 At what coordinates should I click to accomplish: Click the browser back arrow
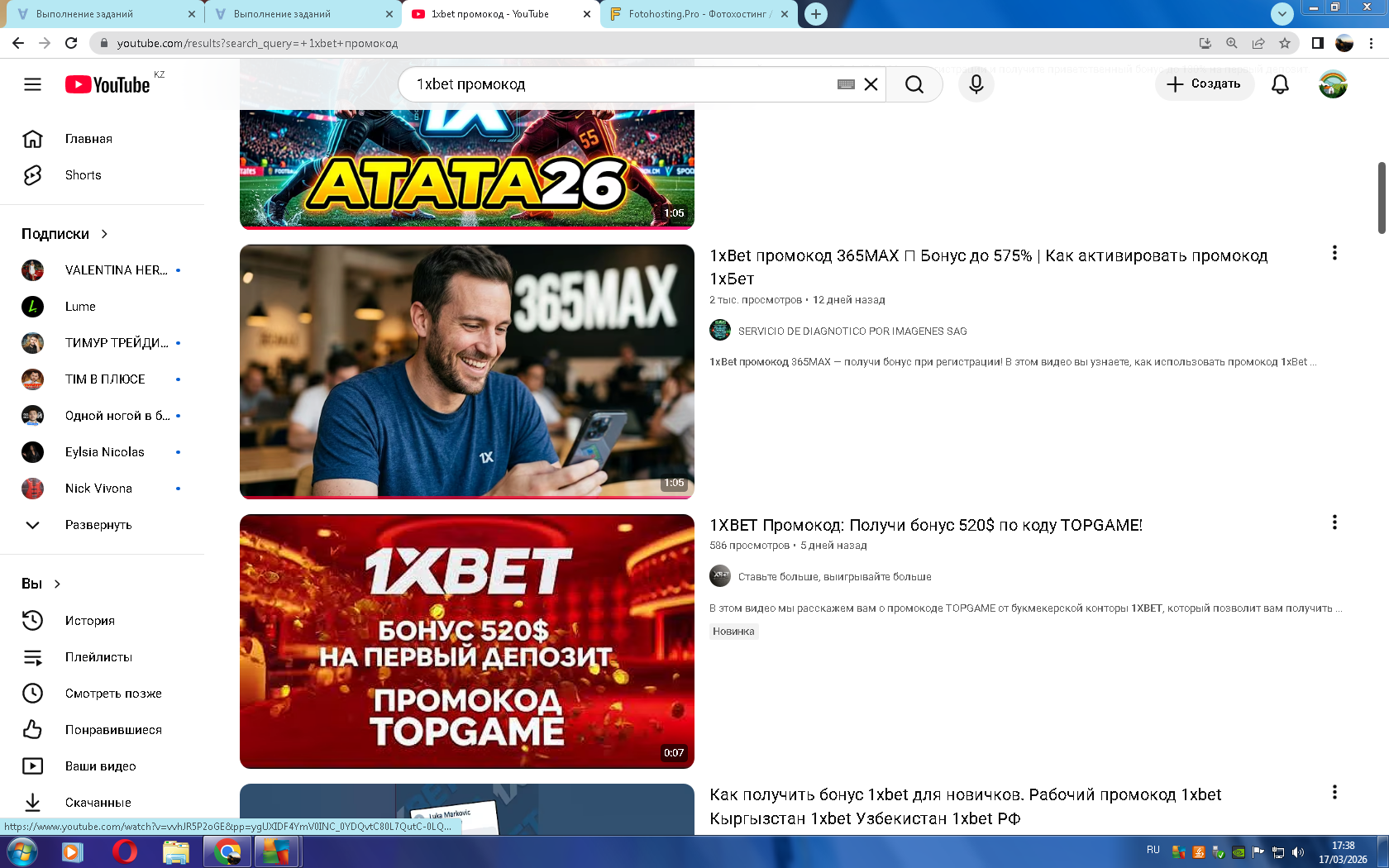coord(18,43)
